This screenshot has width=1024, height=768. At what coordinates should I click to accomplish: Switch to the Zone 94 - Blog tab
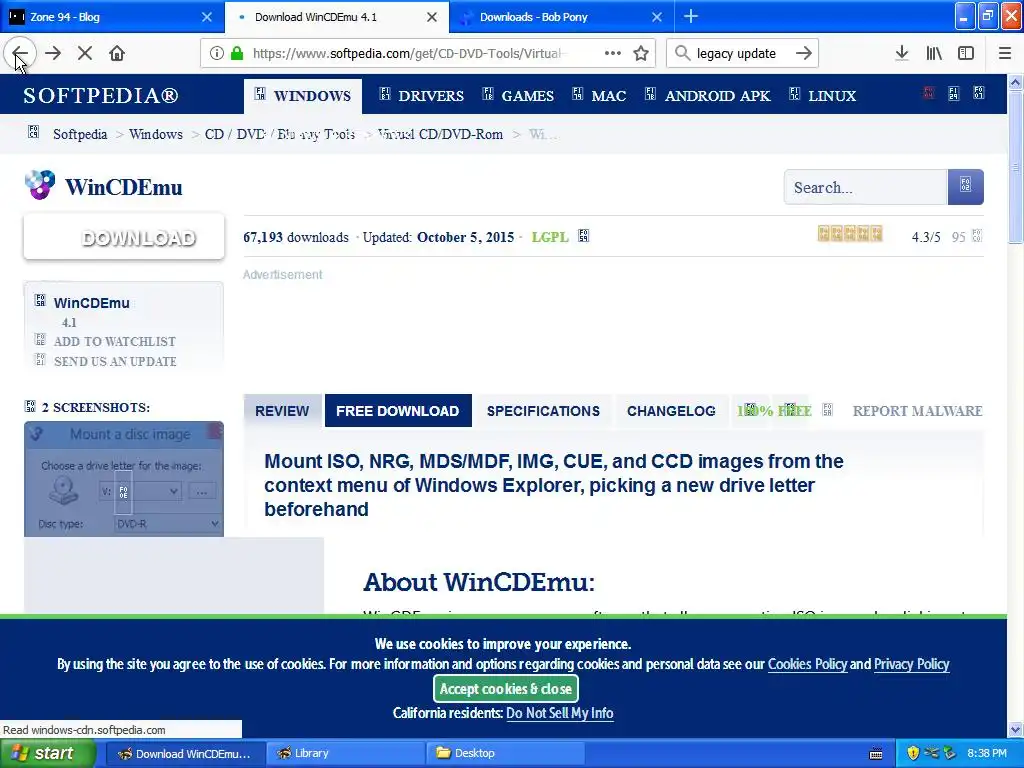point(112,17)
